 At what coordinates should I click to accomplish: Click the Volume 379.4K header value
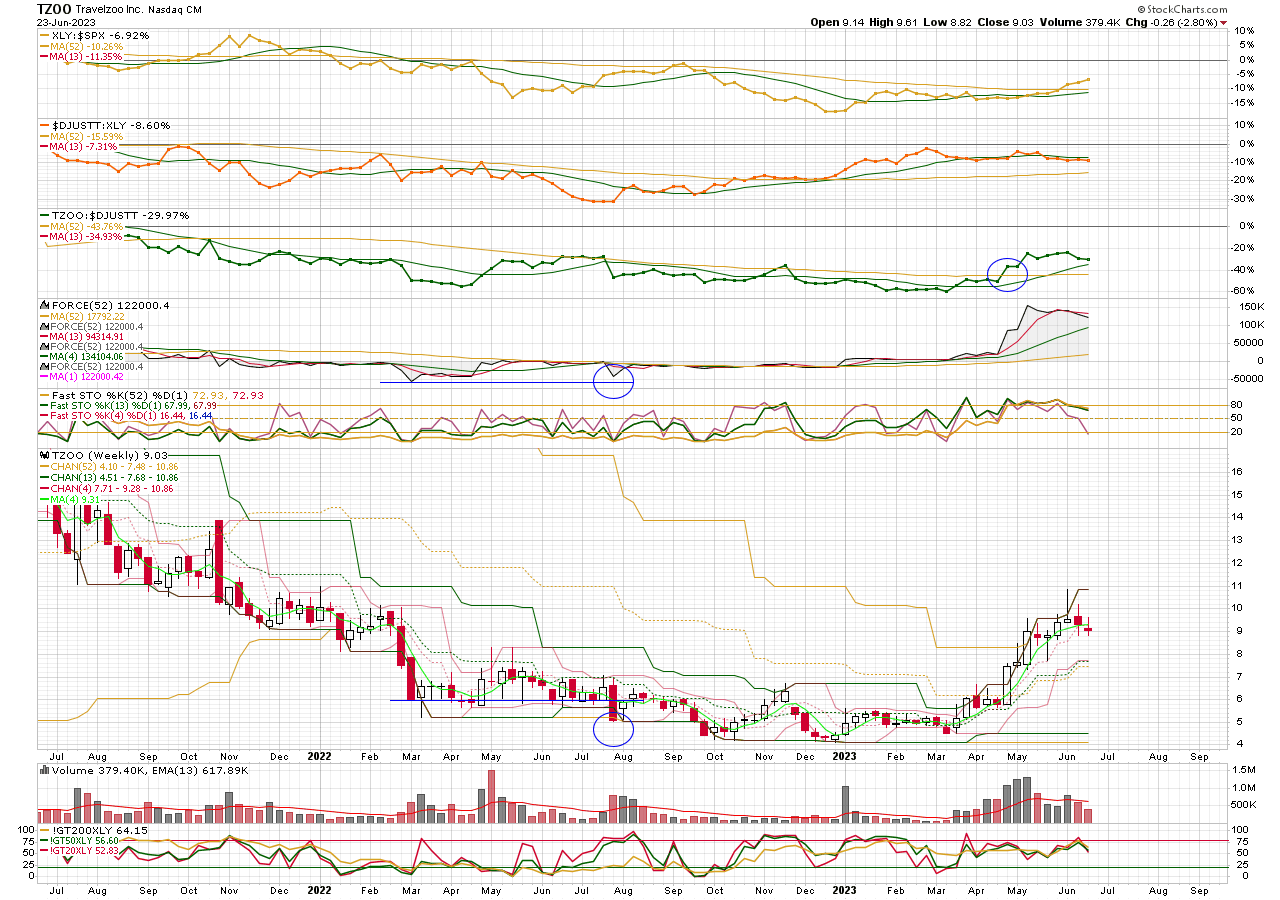[1079, 22]
